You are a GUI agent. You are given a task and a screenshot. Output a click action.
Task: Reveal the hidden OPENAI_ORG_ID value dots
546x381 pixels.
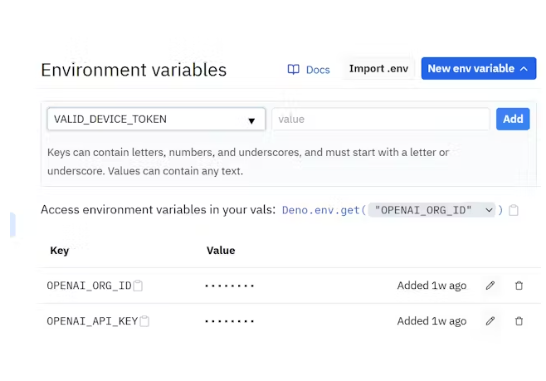click(229, 286)
